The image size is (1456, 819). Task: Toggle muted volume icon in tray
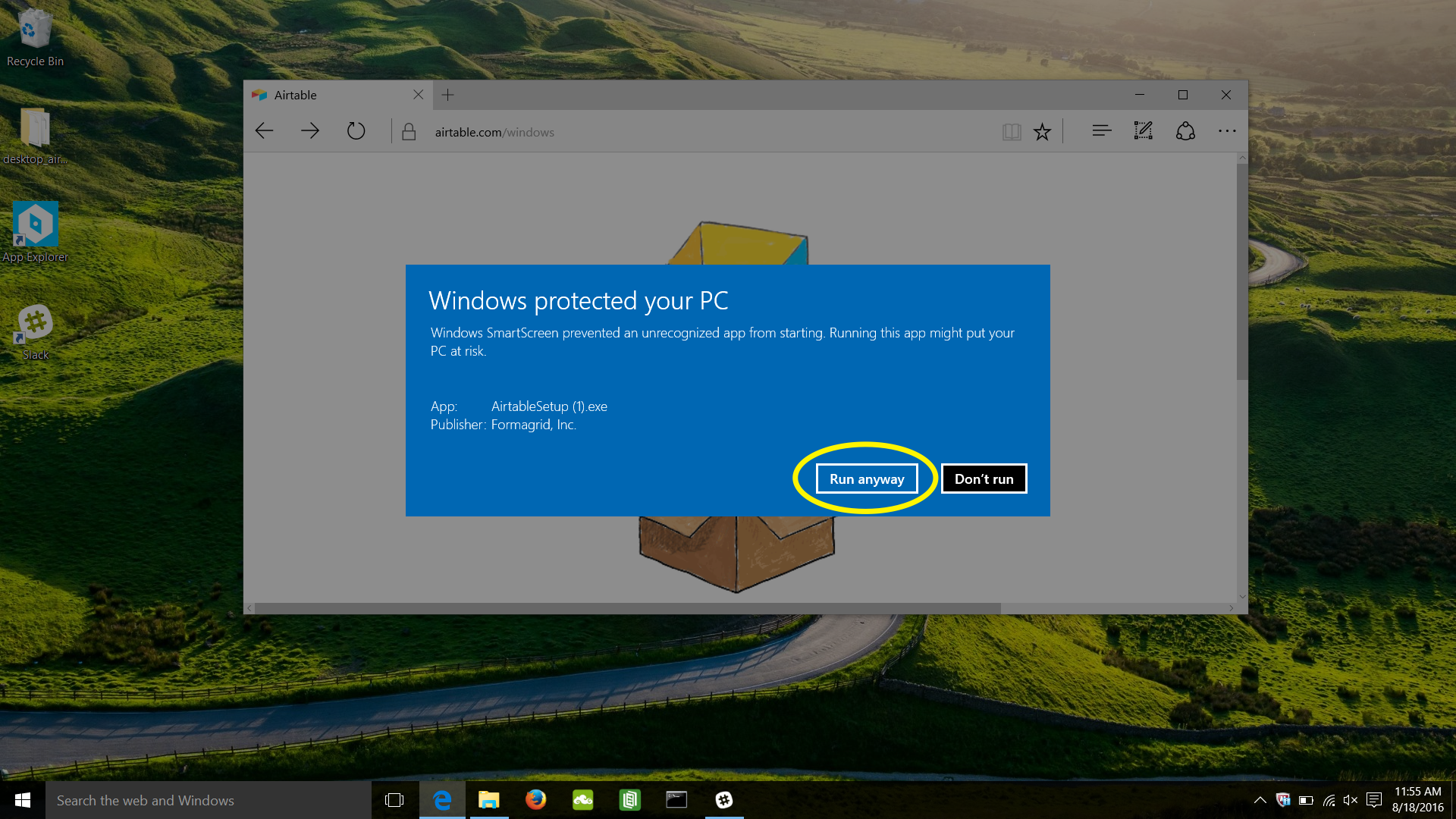point(1351,800)
